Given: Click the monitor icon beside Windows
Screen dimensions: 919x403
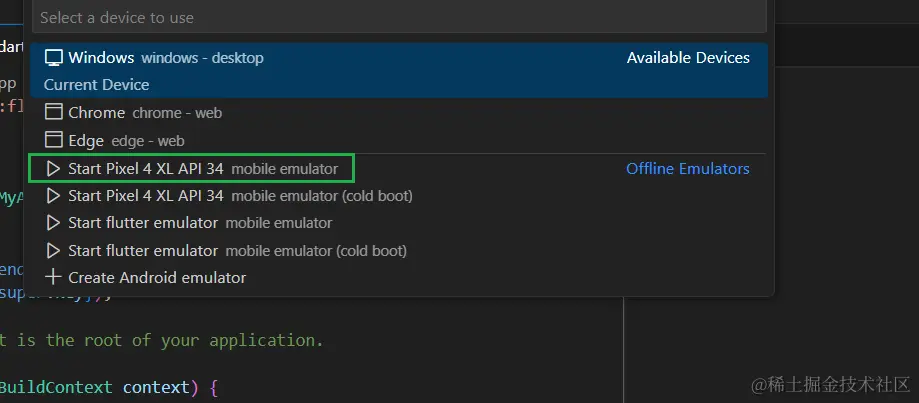Looking at the screenshot, I should click(x=54, y=57).
